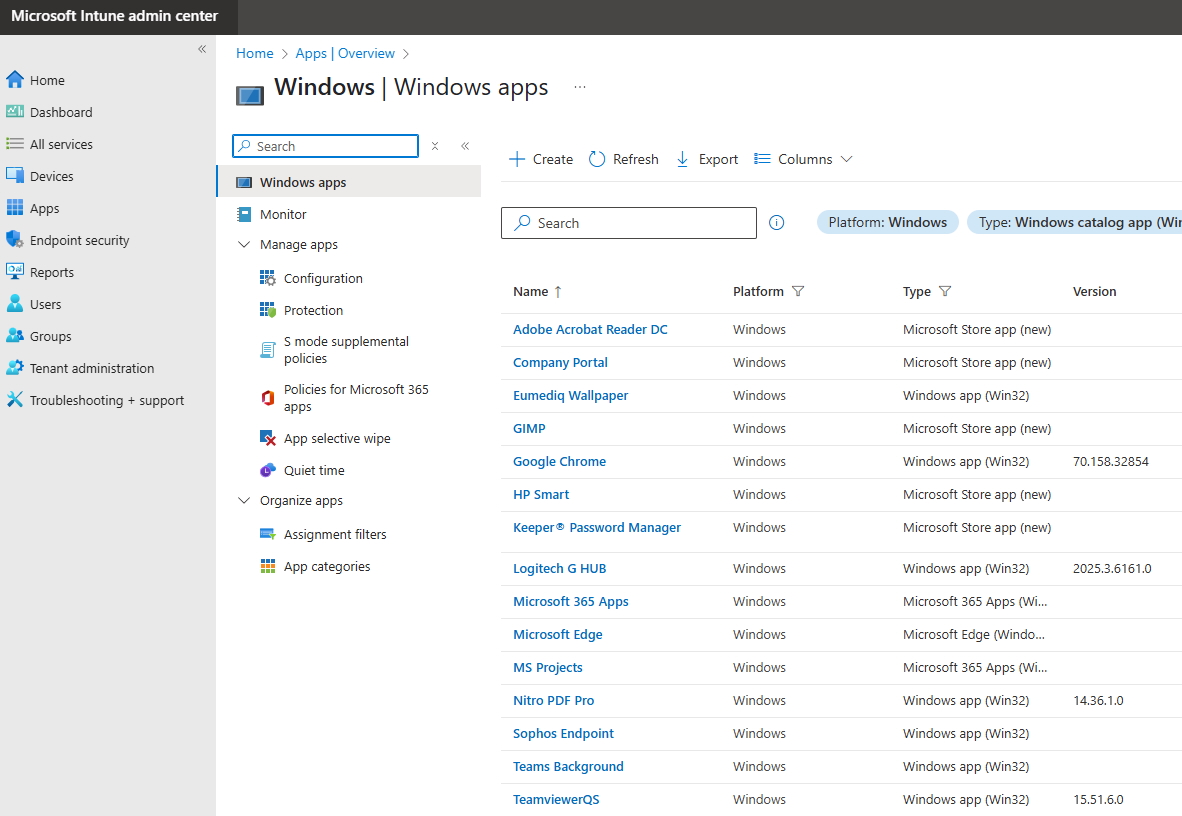The width and height of the screenshot is (1182, 816).
Task: Click the Groups icon in sidebar
Action: 14,336
